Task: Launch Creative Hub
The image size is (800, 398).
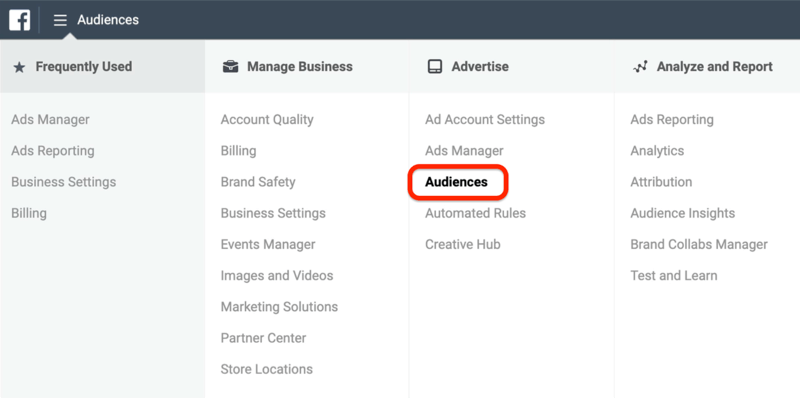Action: (x=463, y=244)
